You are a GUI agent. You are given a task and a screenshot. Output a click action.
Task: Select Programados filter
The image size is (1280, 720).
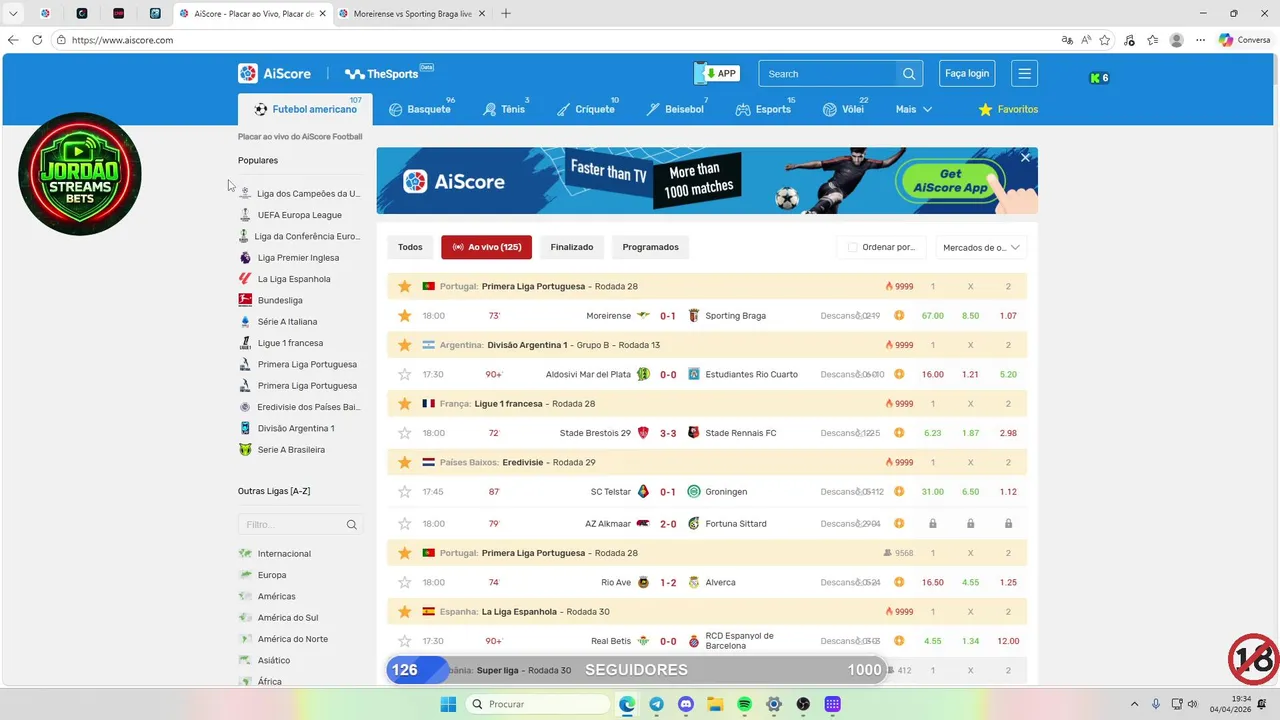pyautogui.click(x=650, y=247)
